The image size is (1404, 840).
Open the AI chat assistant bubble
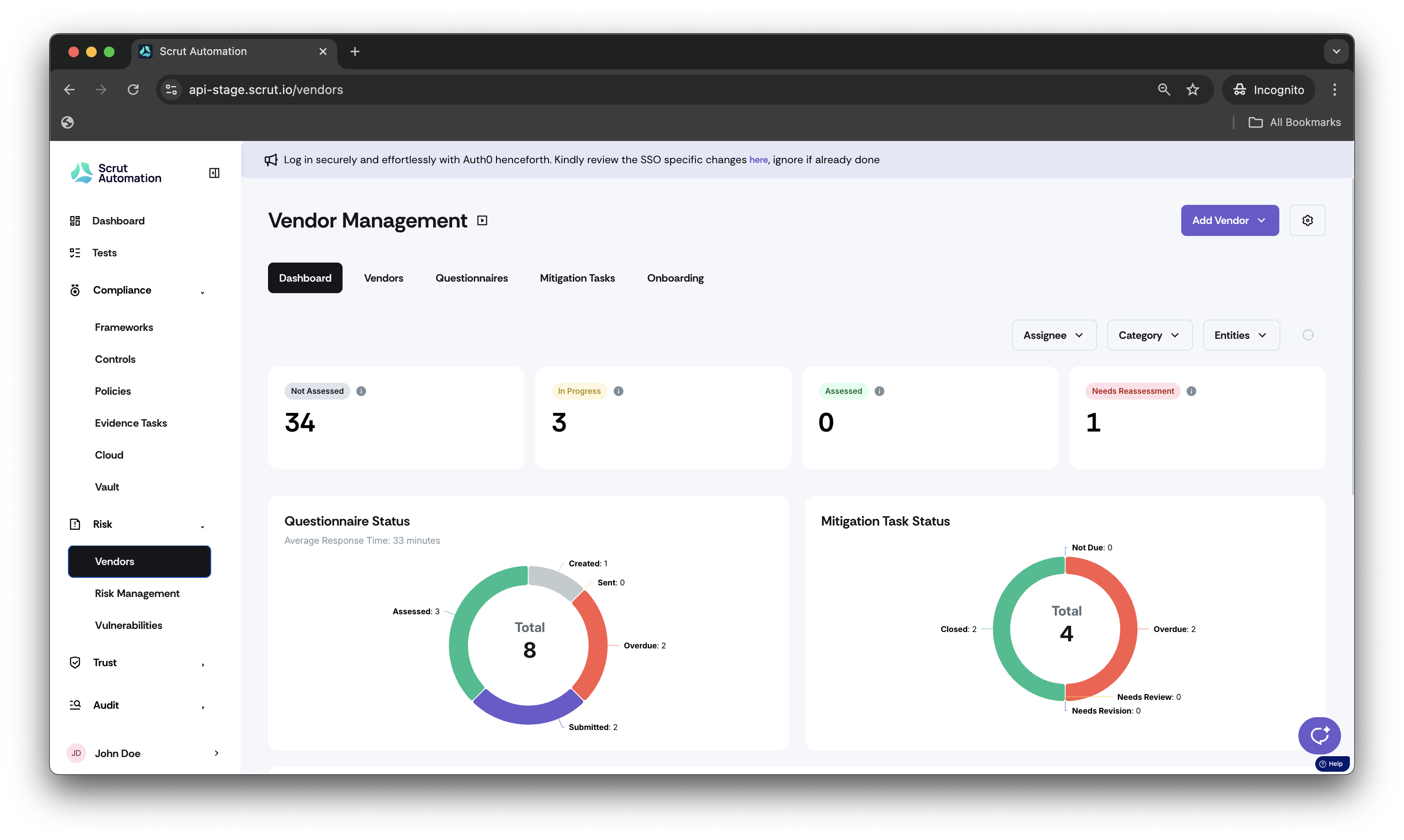[x=1319, y=735]
